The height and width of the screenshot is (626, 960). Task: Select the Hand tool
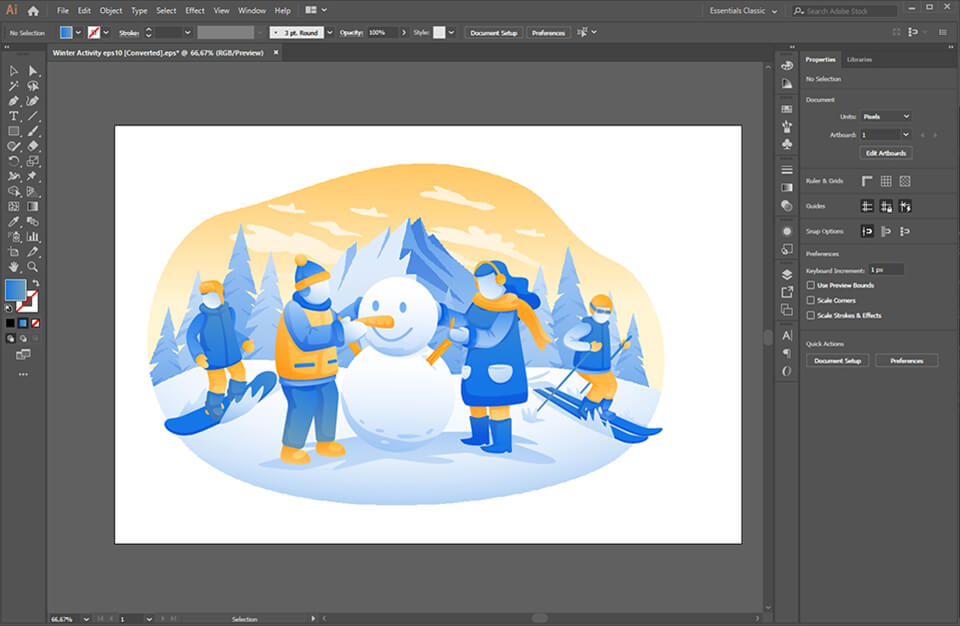pyautogui.click(x=12, y=268)
